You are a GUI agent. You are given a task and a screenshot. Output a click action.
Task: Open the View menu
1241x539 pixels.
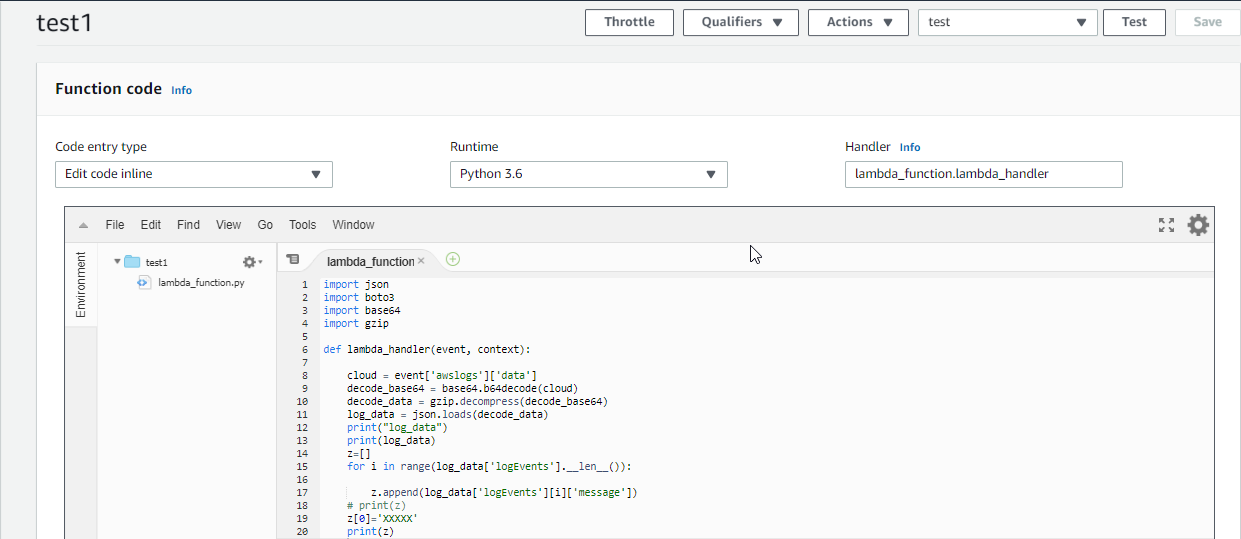(x=229, y=225)
